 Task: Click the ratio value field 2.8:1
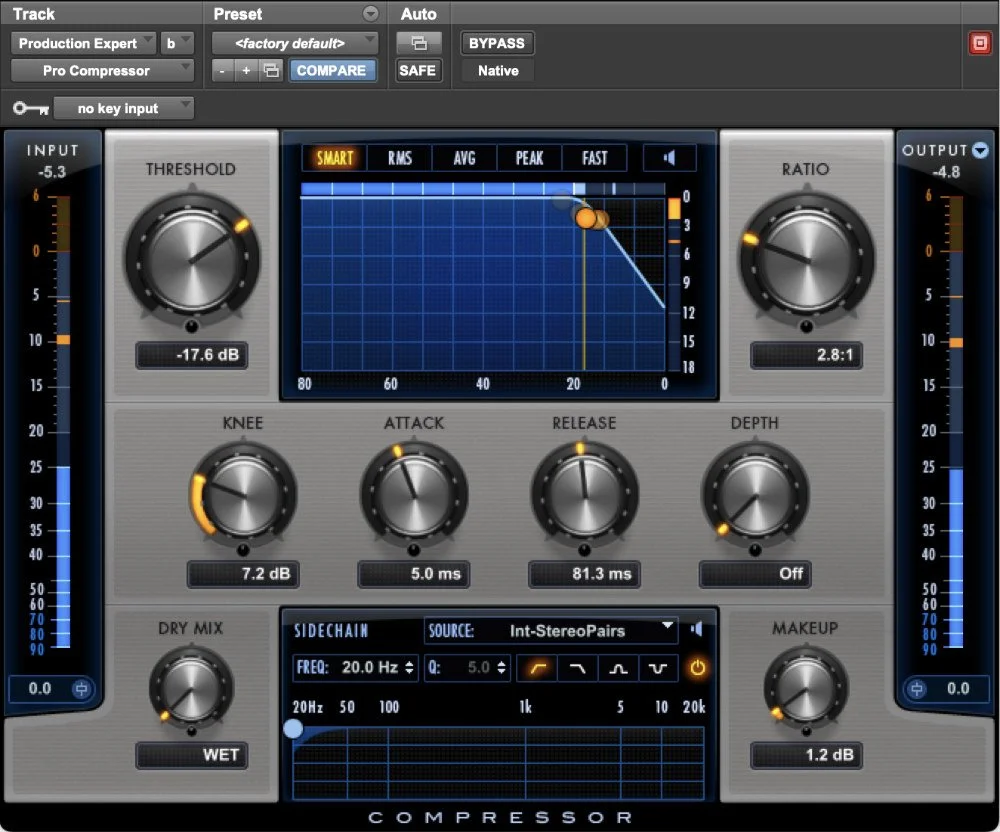coord(806,355)
